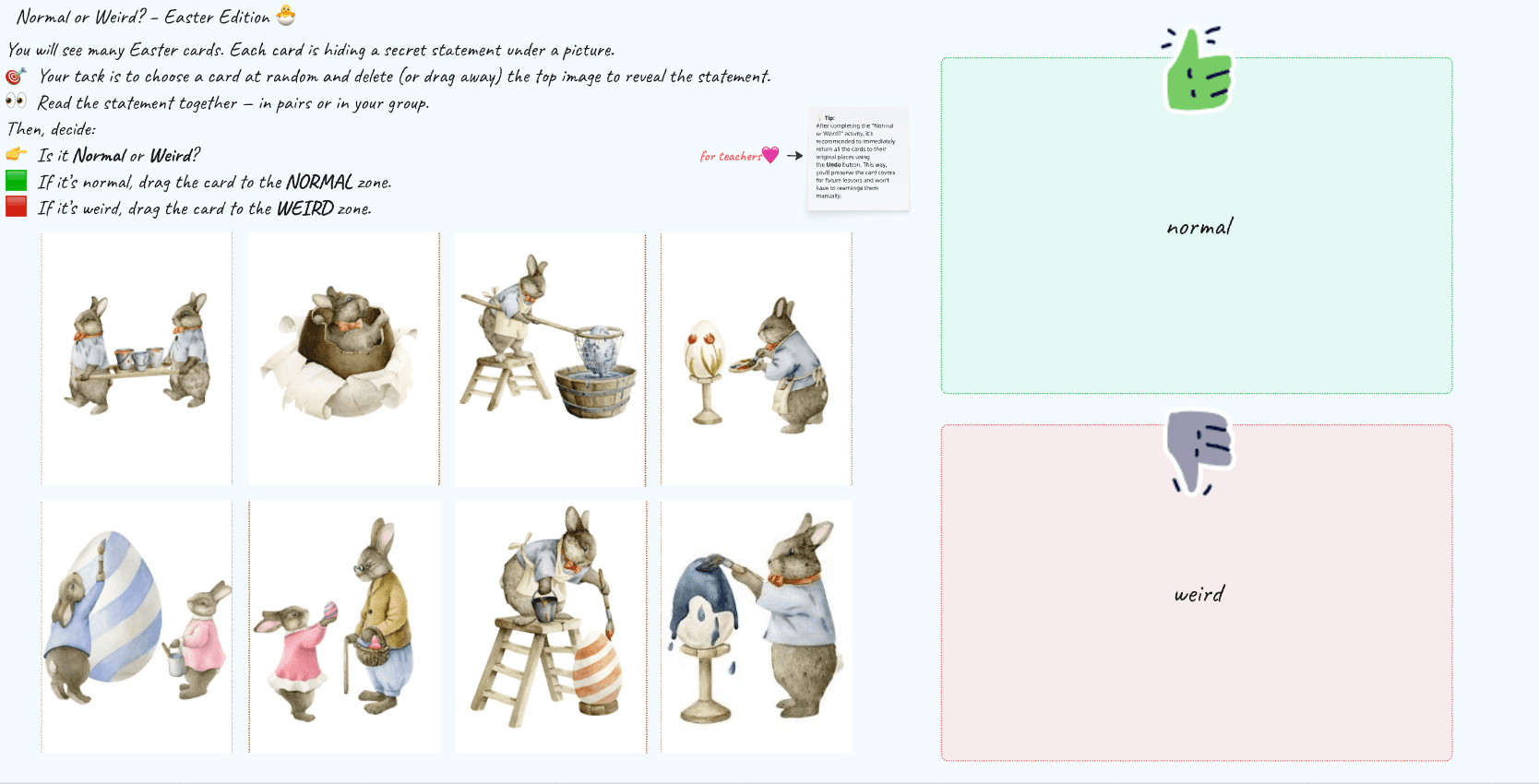The height and width of the screenshot is (784, 1539).
Task: Click the chick emoji in the title
Action: 286,16
